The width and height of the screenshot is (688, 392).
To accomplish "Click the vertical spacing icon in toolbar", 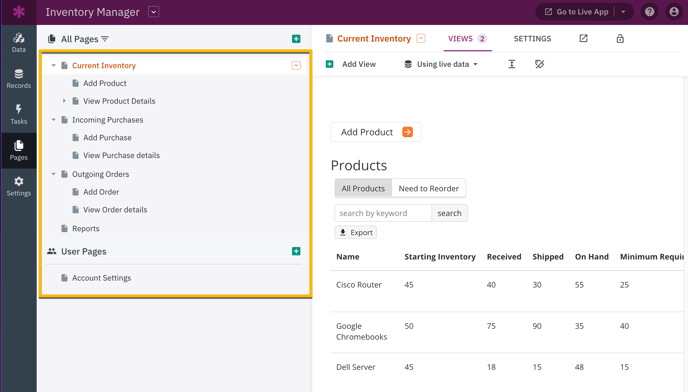I will point(512,64).
